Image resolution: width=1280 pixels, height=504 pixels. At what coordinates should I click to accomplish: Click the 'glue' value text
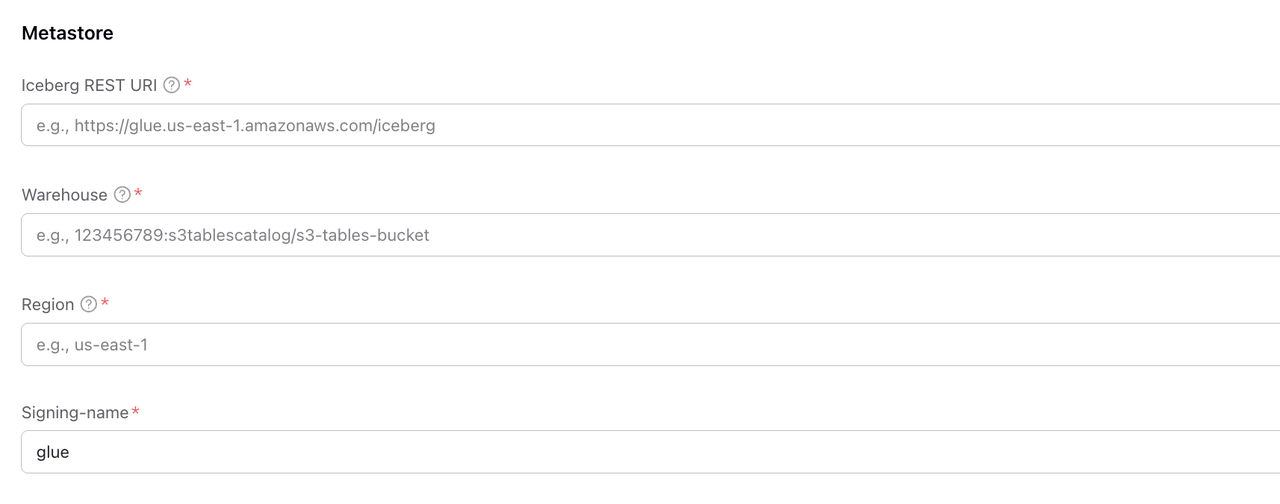pyautogui.click(x=53, y=452)
